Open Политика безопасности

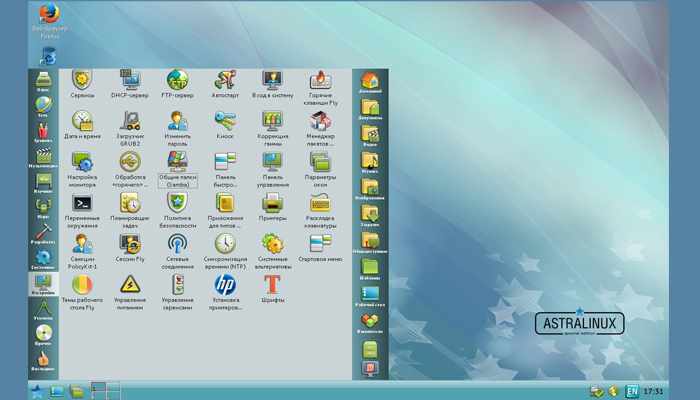click(177, 211)
